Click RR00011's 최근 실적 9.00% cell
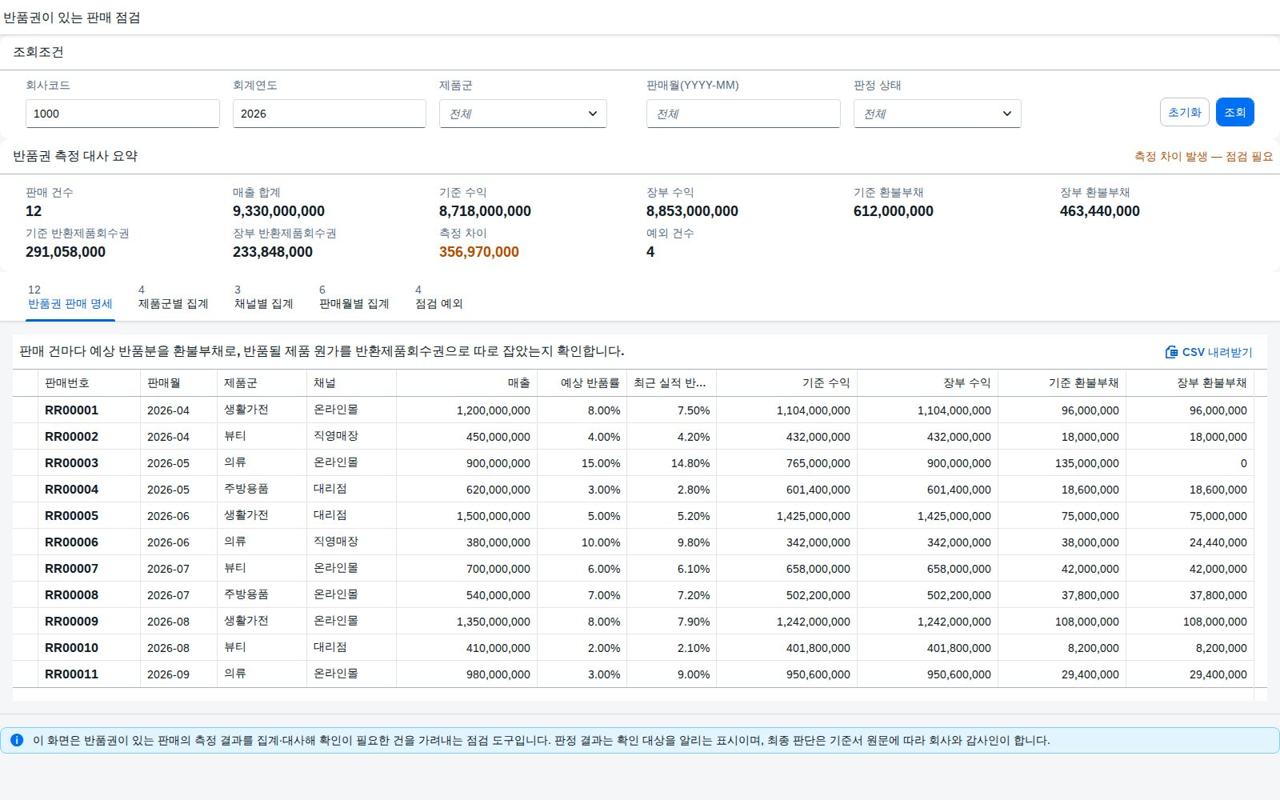The image size is (1280, 800). (x=672, y=674)
